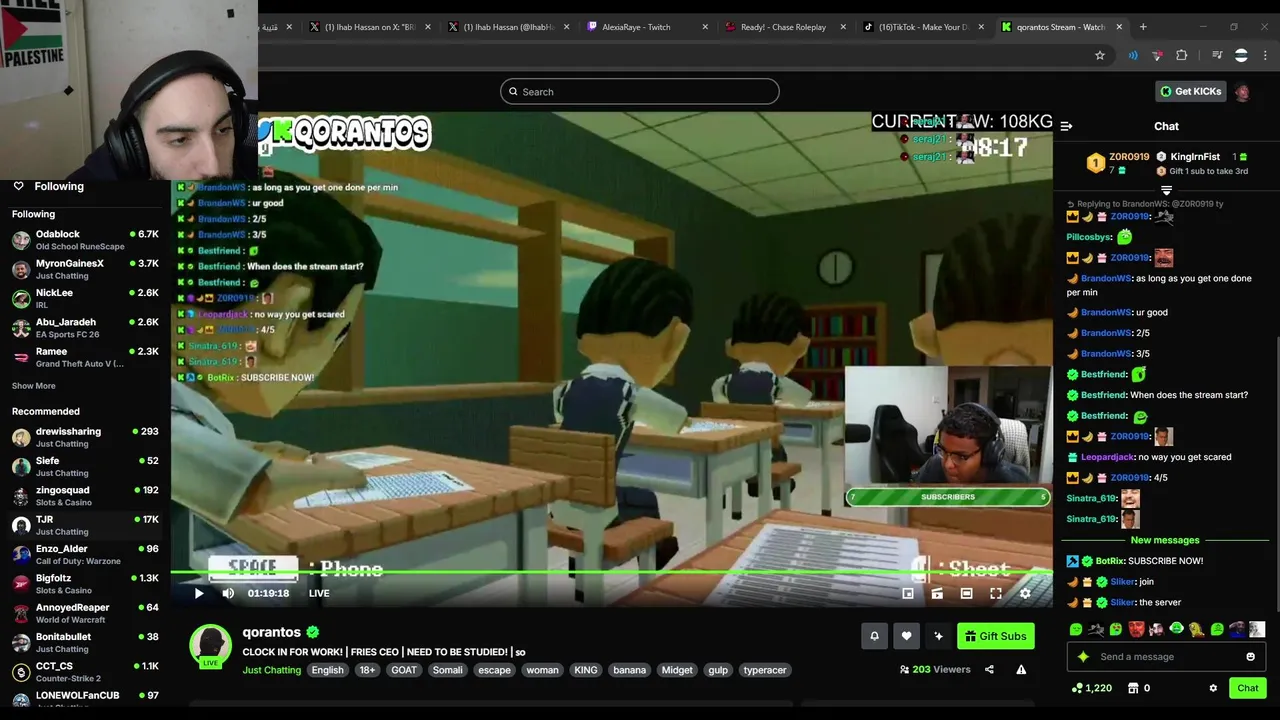
Task: Open video player settings gear
Action: click(1025, 594)
